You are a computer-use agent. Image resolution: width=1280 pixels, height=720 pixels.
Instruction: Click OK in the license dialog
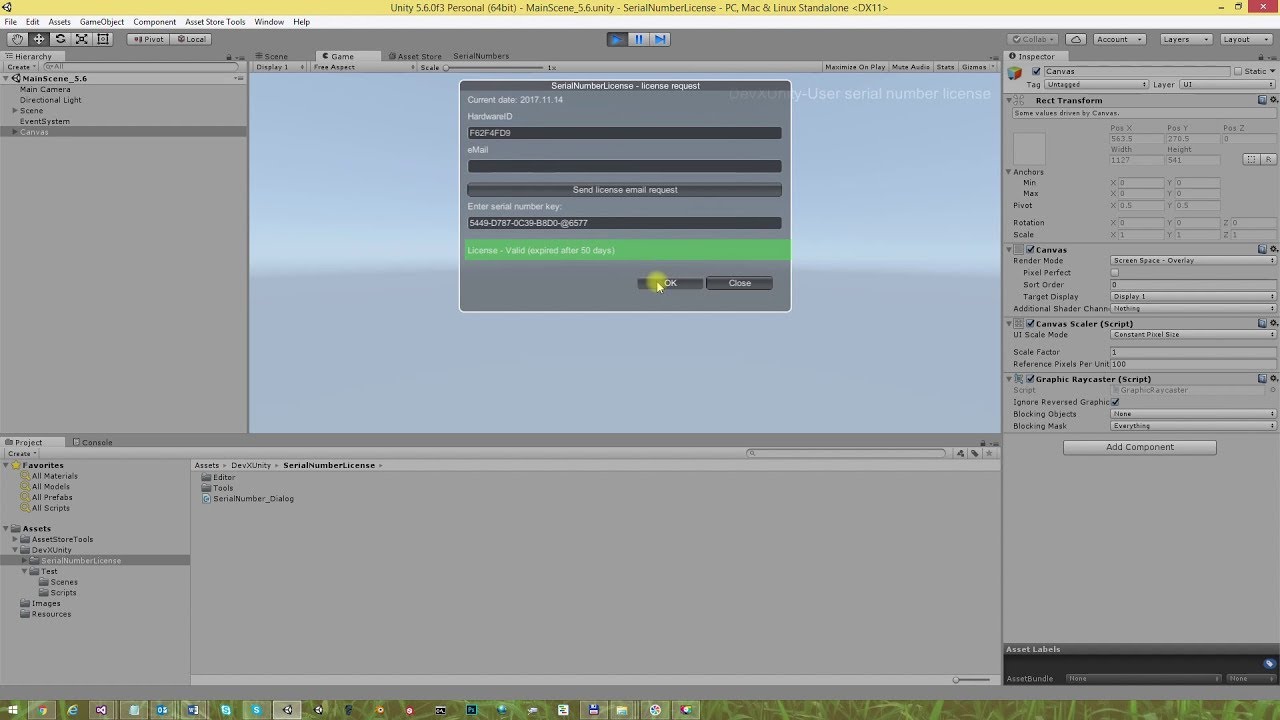coord(669,283)
